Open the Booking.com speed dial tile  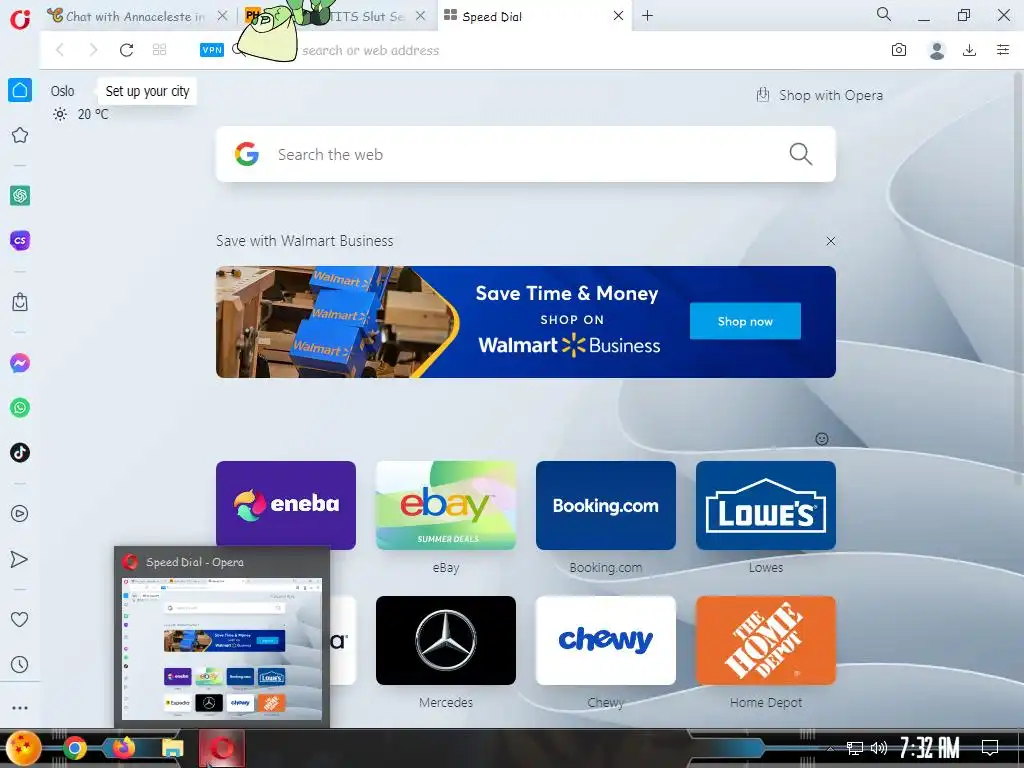606,505
